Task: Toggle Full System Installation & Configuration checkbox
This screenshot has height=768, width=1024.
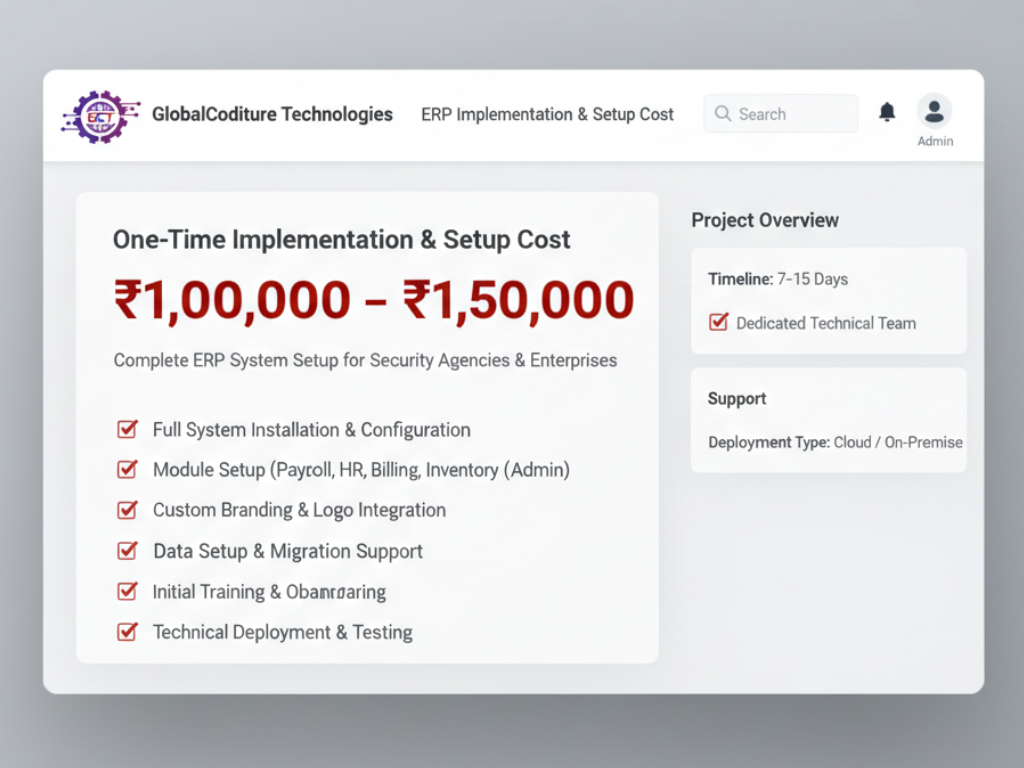Action: point(127,430)
